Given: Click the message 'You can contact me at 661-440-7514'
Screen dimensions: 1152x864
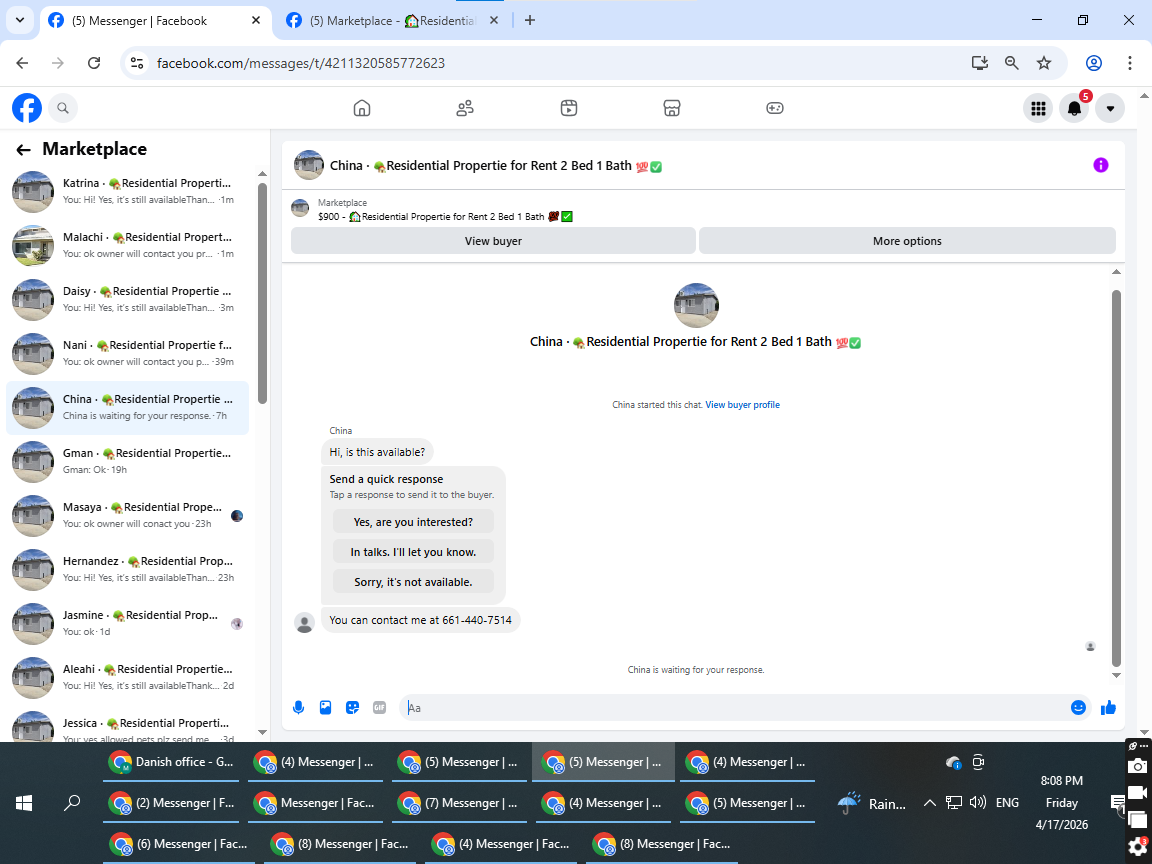Looking at the screenshot, I should pos(420,620).
